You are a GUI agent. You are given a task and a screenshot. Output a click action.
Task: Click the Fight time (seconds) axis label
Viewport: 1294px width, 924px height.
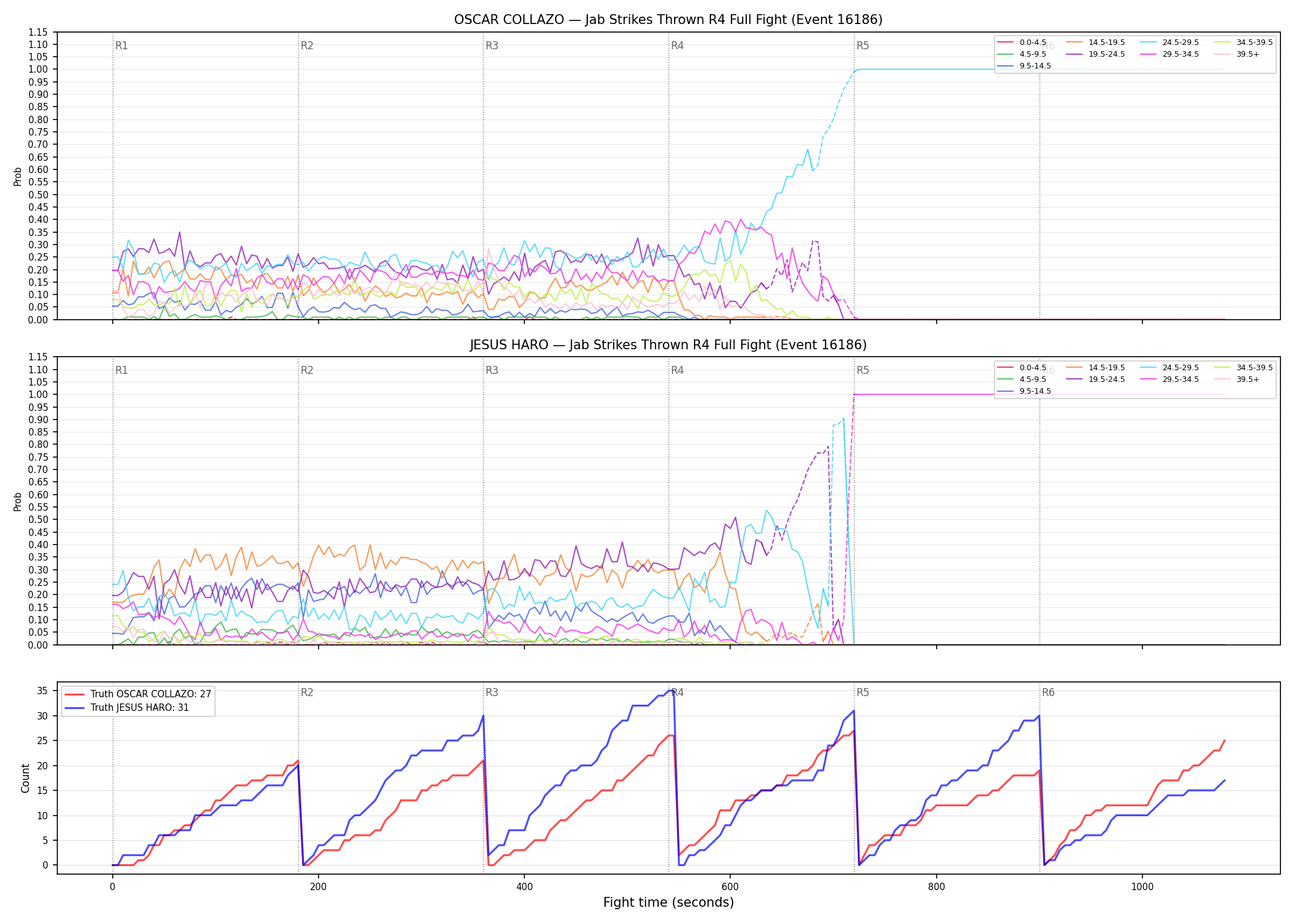(x=669, y=902)
